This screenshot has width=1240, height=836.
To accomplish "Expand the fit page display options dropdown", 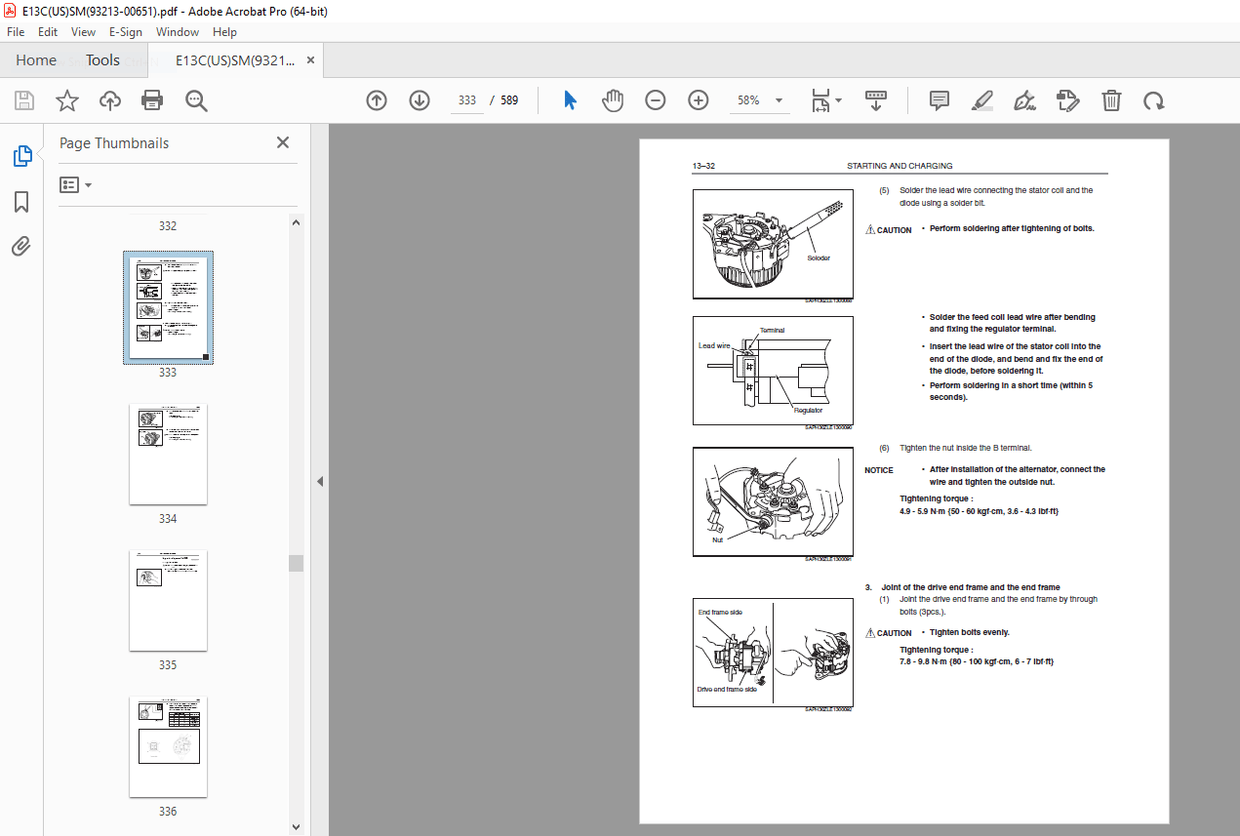I will [x=837, y=100].
